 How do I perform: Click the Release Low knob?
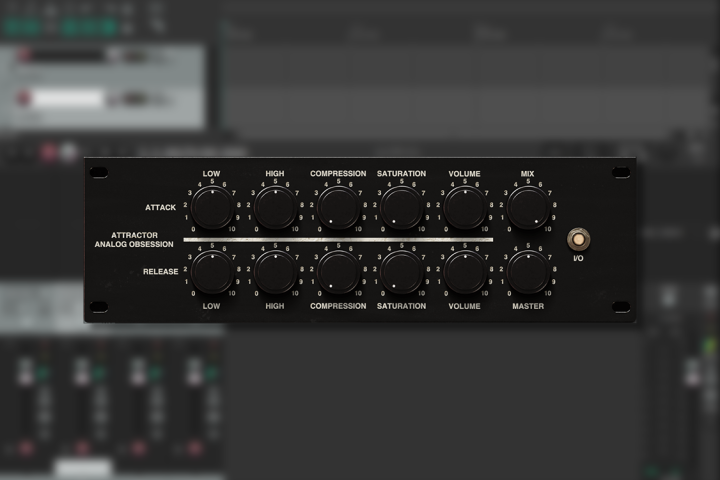212,272
